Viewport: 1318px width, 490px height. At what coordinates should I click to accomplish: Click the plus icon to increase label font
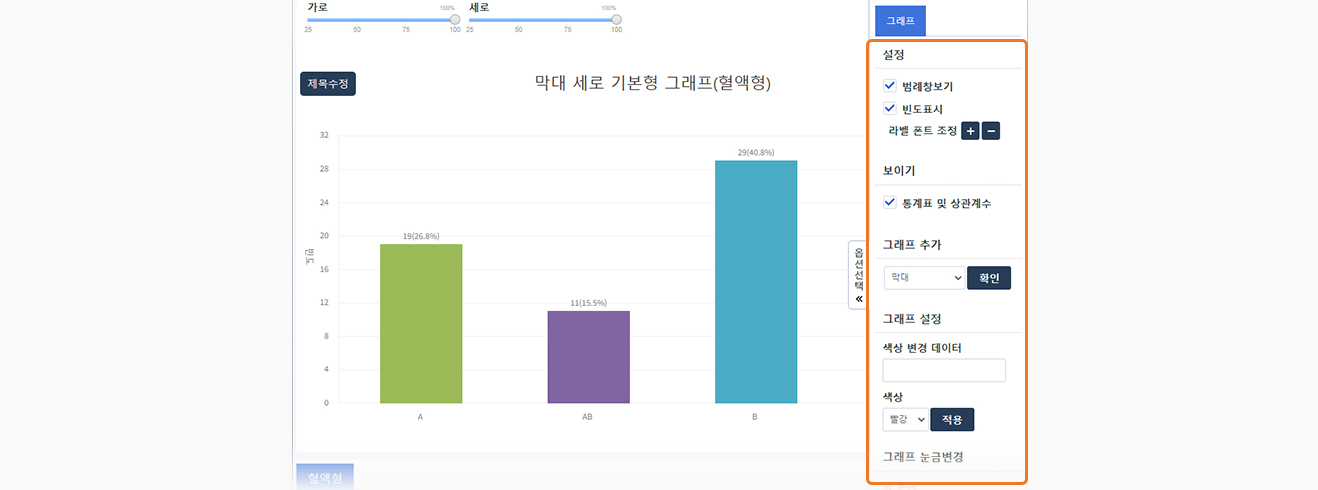coord(970,131)
